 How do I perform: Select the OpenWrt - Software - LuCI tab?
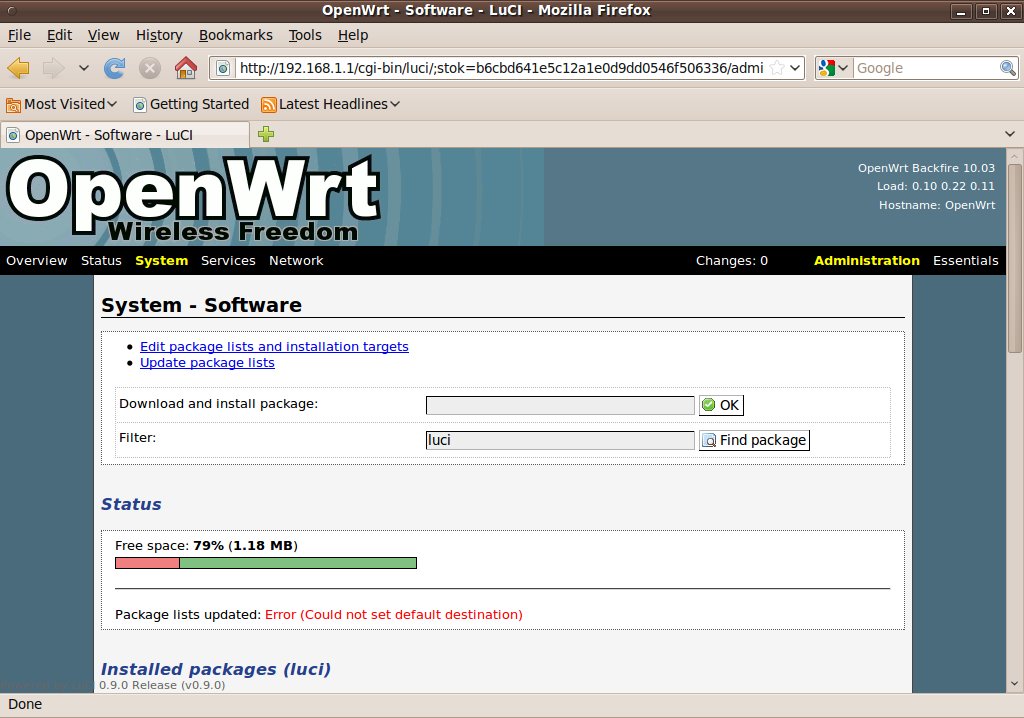pyautogui.click(x=125, y=135)
